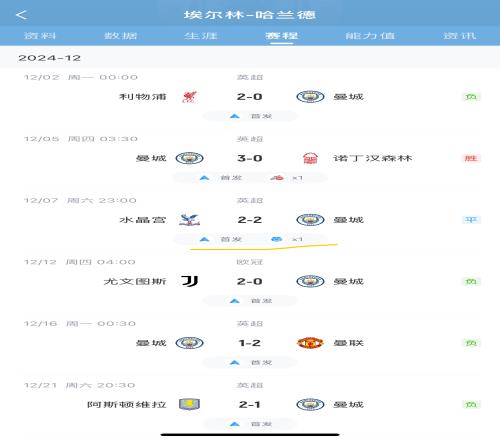This screenshot has width=500, height=440.
Task: Expand details under Aston Villa 2-1 match
Action: 250,424
